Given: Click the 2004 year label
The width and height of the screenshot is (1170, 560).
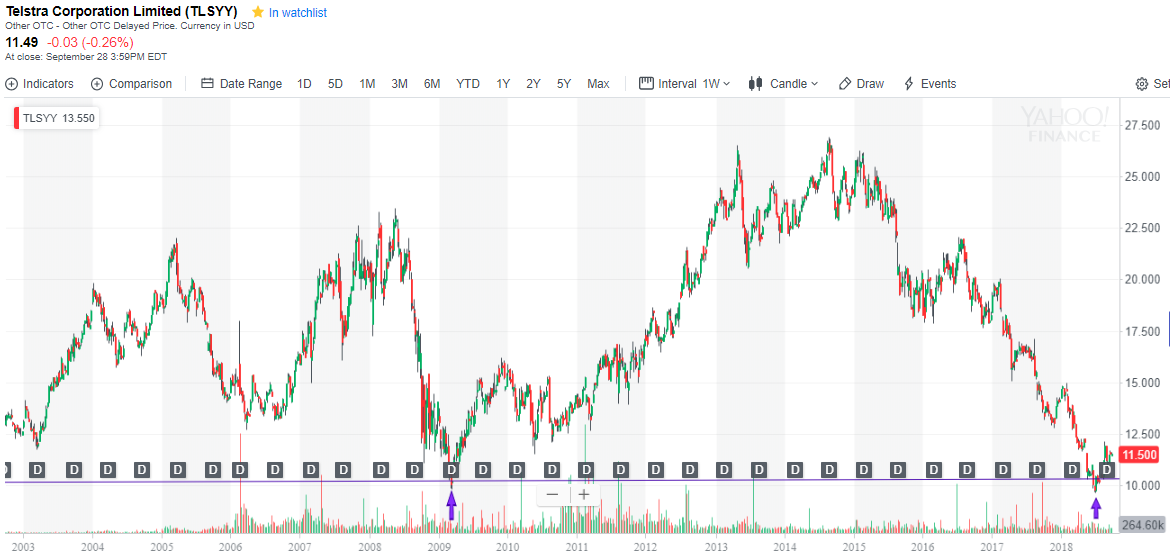Looking at the screenshot, I should tap(93, 547).
